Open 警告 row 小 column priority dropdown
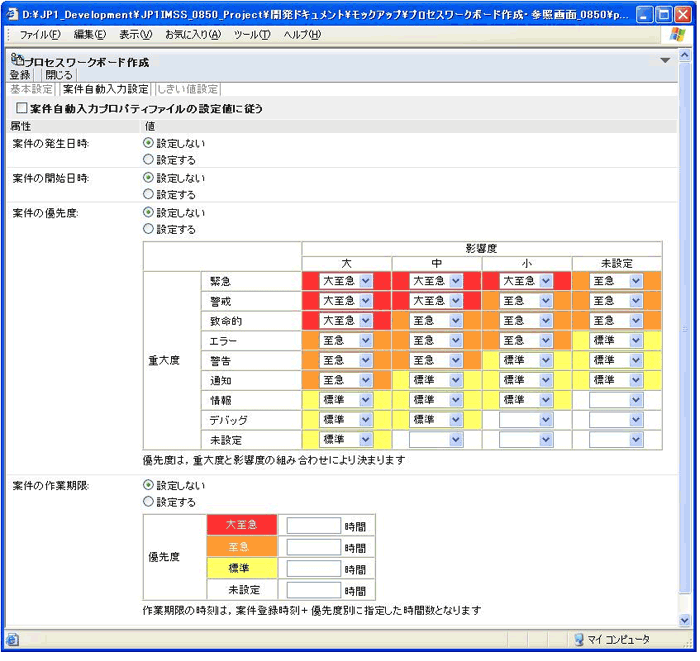This screenshot has height=661, width=700. click(x=527, y=361)
